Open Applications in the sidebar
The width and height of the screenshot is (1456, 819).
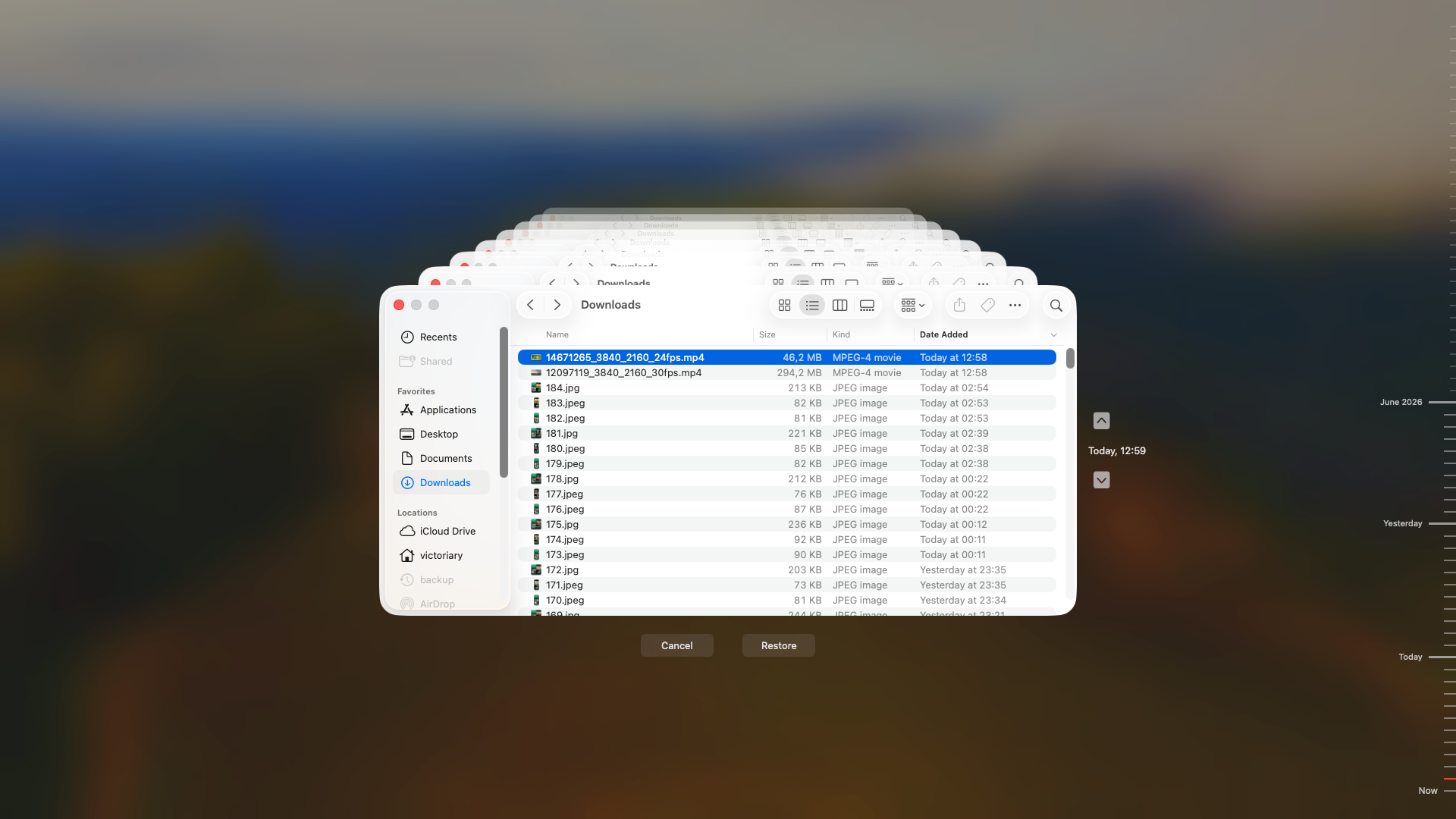point(441,409)
